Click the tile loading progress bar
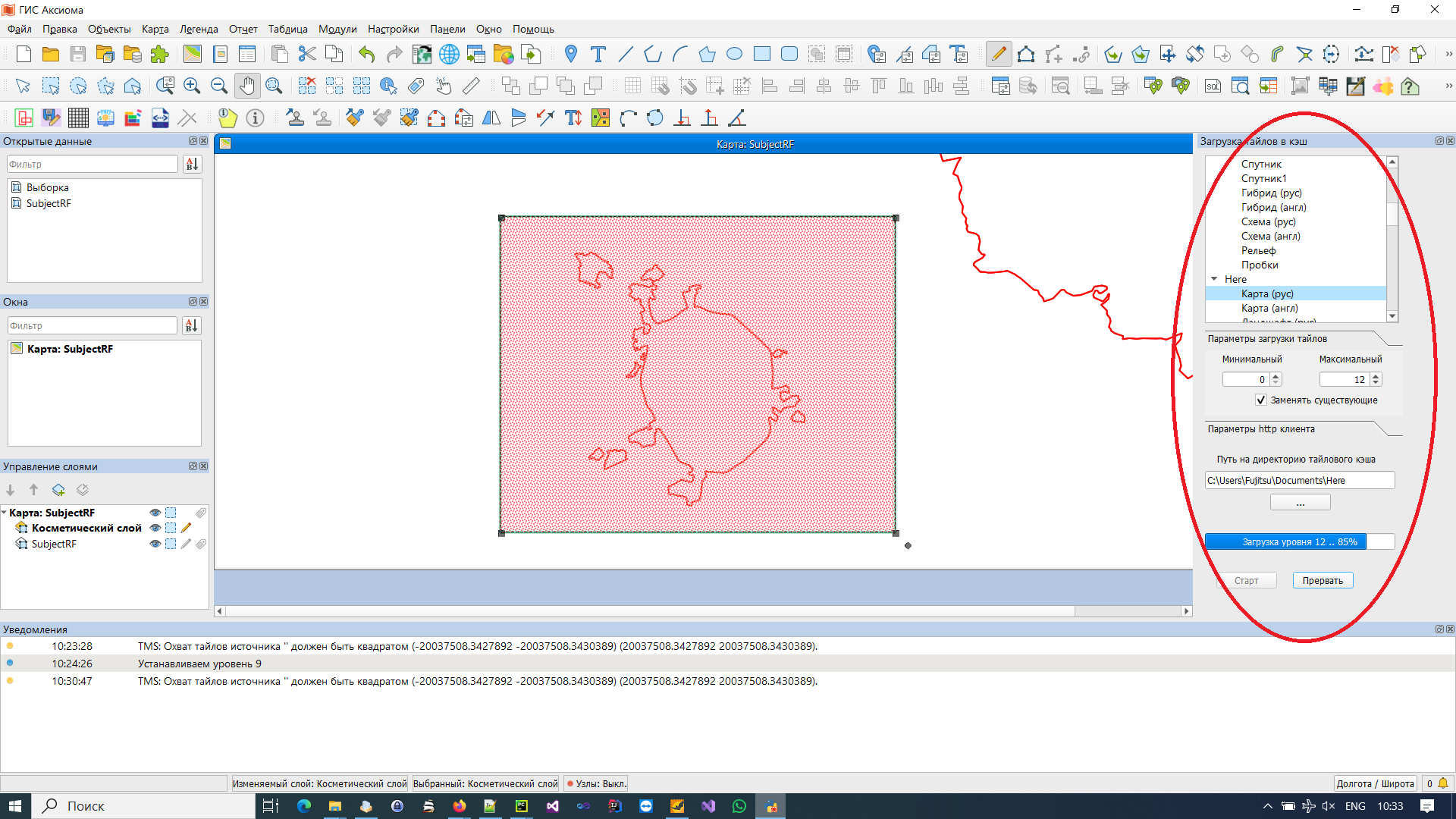Screen dimensions: 1456x819 pyautogui.click(x=1299, y=541)
